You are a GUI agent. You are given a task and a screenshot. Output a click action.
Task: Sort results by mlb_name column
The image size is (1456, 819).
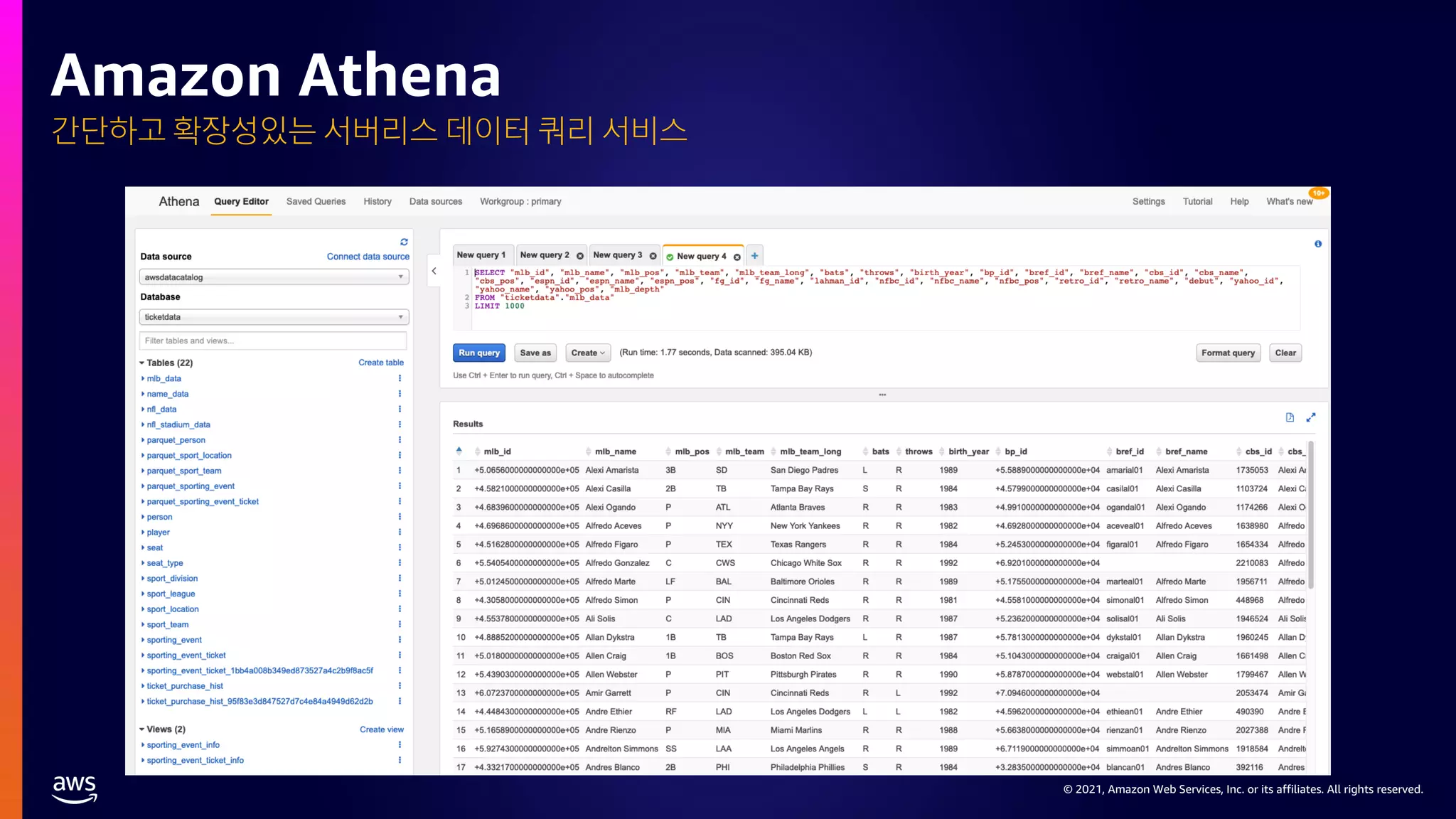pos(615,451)
